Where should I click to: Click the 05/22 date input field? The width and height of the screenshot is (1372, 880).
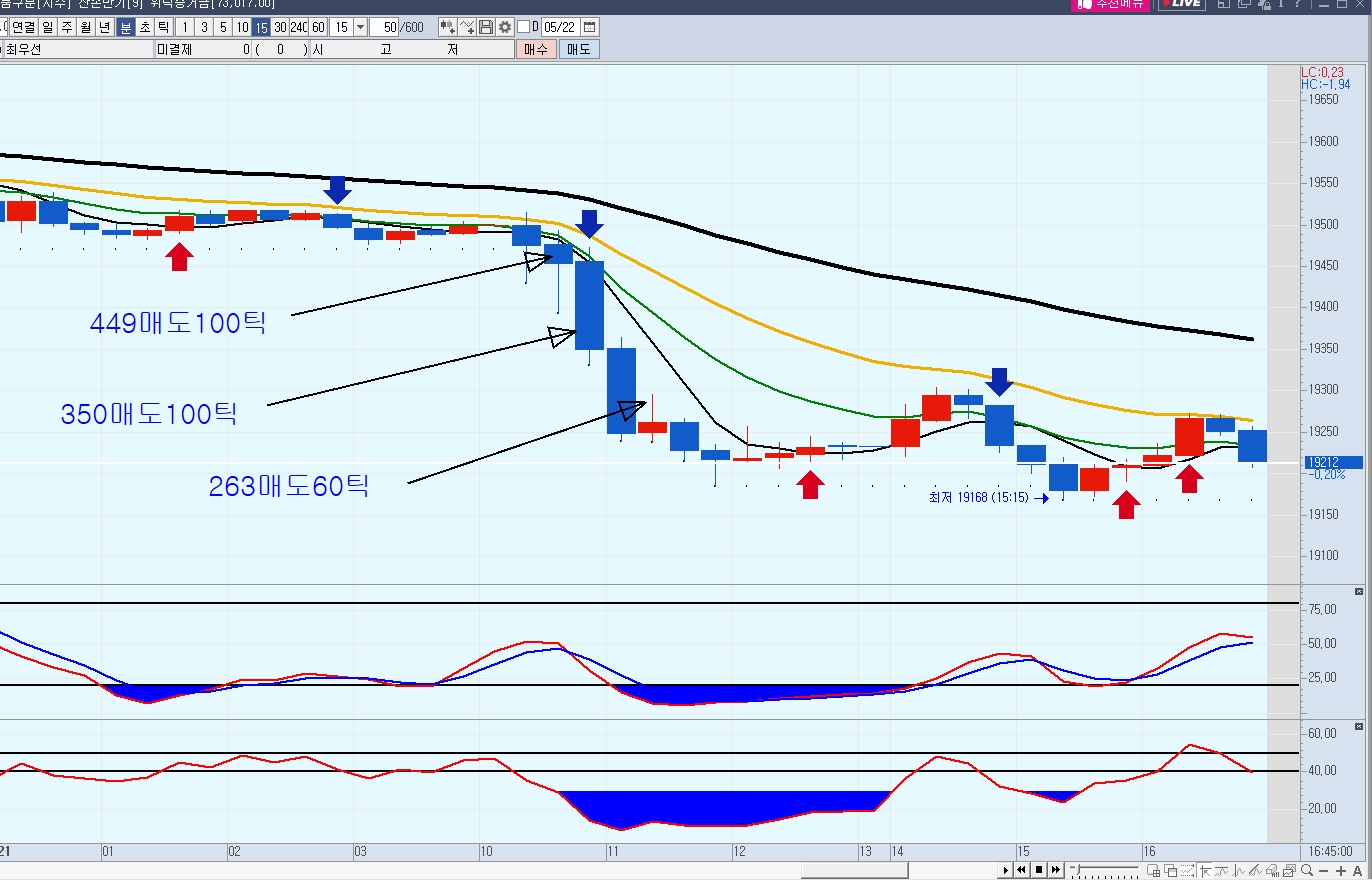[x=559, y=27]
